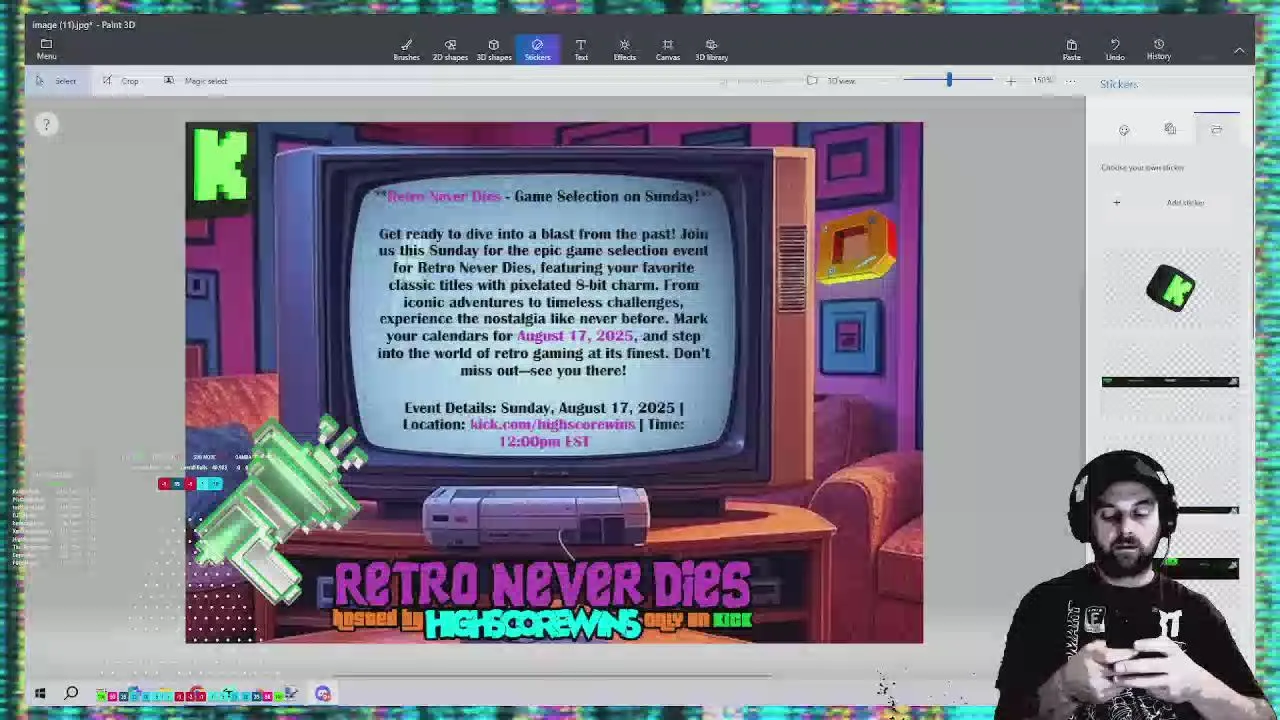Open the help question mark button
The width and height of the screenshot is (1280, 720).
coord(45,124)
